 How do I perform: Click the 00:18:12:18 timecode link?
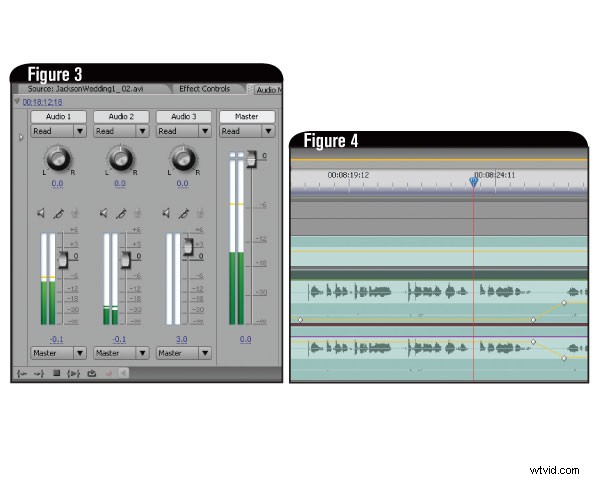pos(42,102)
